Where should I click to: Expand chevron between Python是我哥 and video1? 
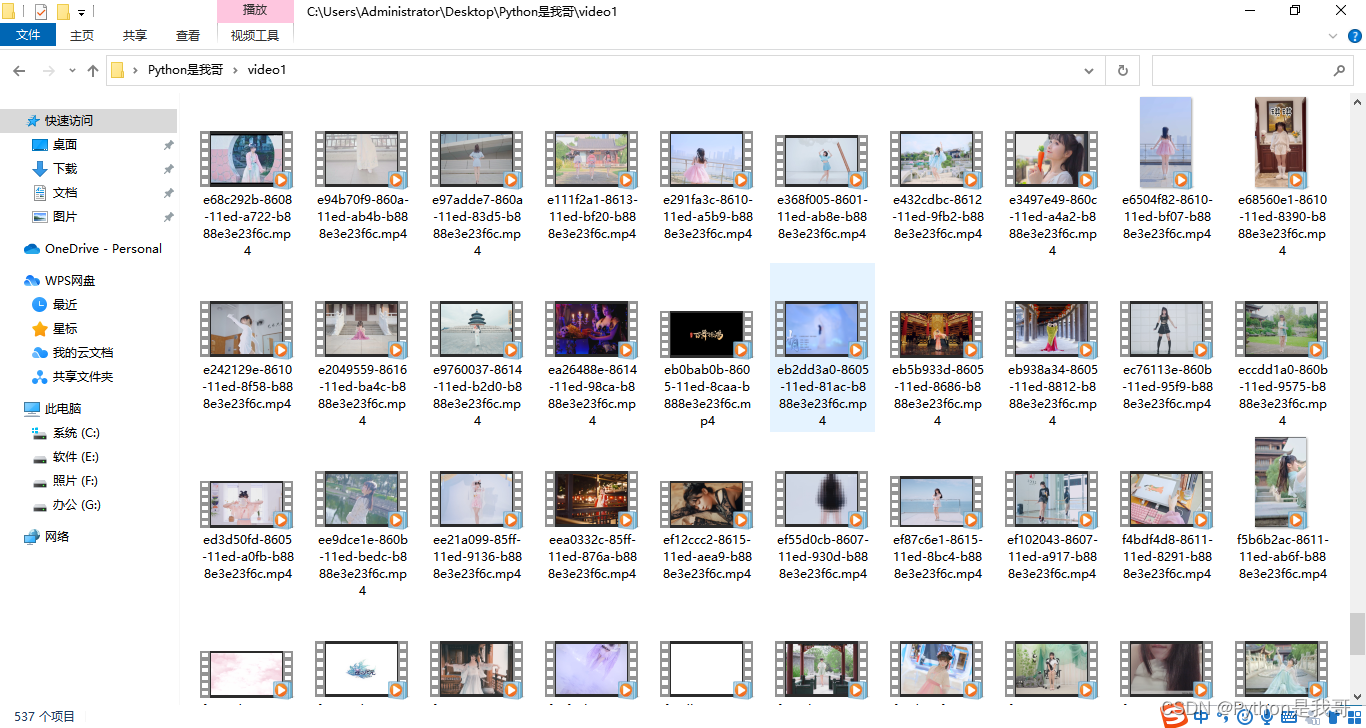[236, 70]
